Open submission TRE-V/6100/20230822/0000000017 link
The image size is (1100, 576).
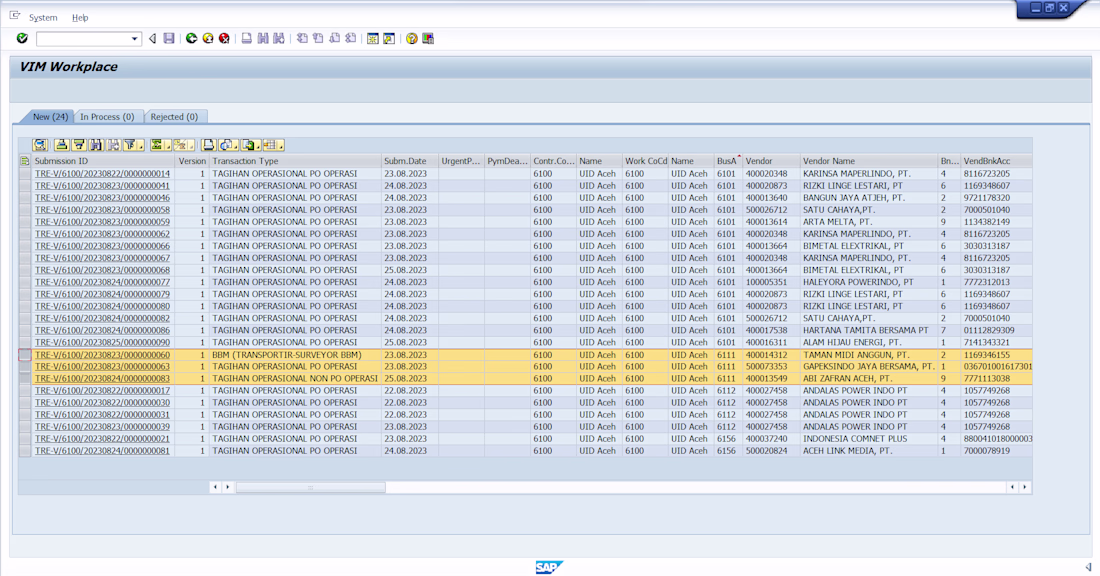point(102,391)
